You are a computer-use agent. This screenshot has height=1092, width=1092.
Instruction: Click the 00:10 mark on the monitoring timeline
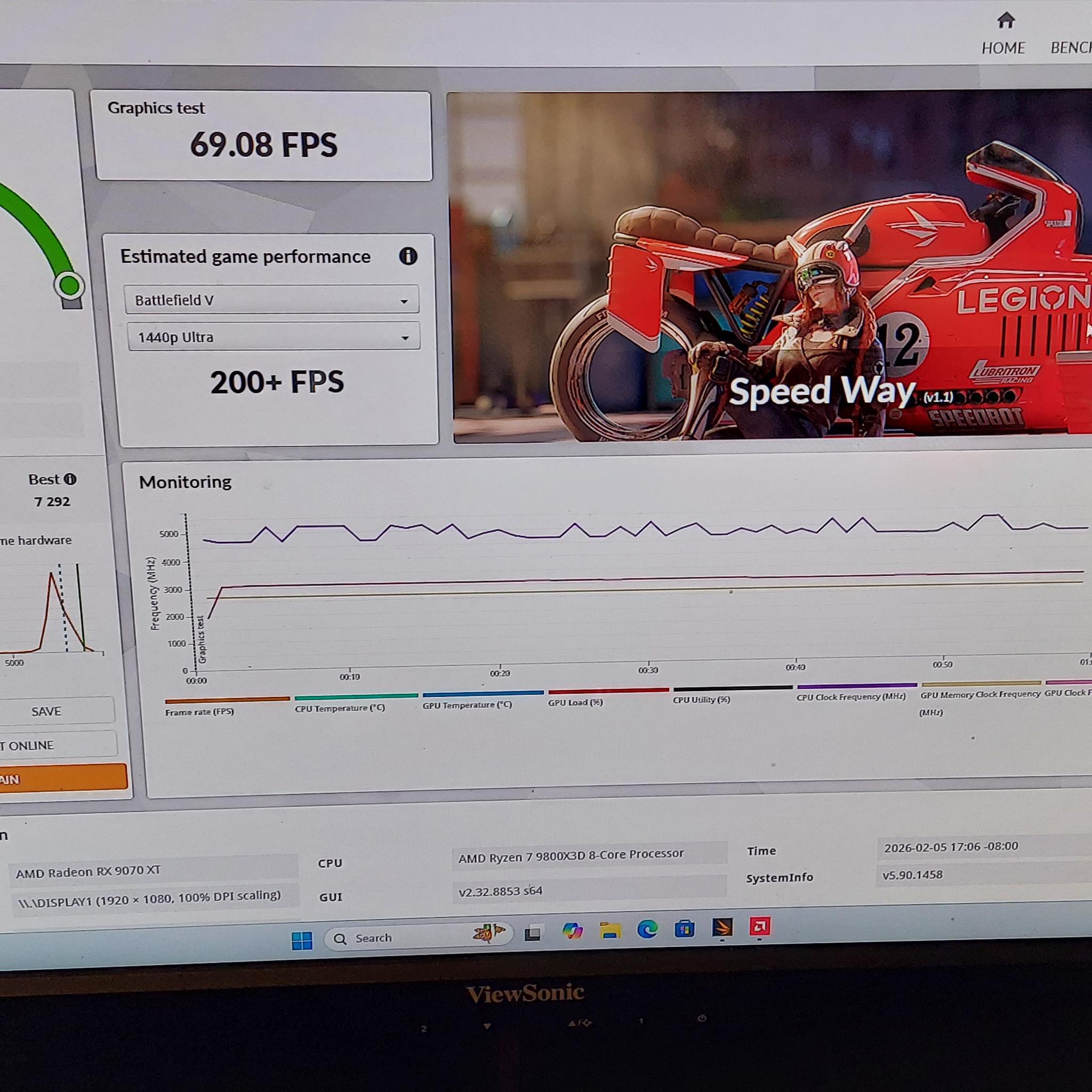click(x=349, y=676)
